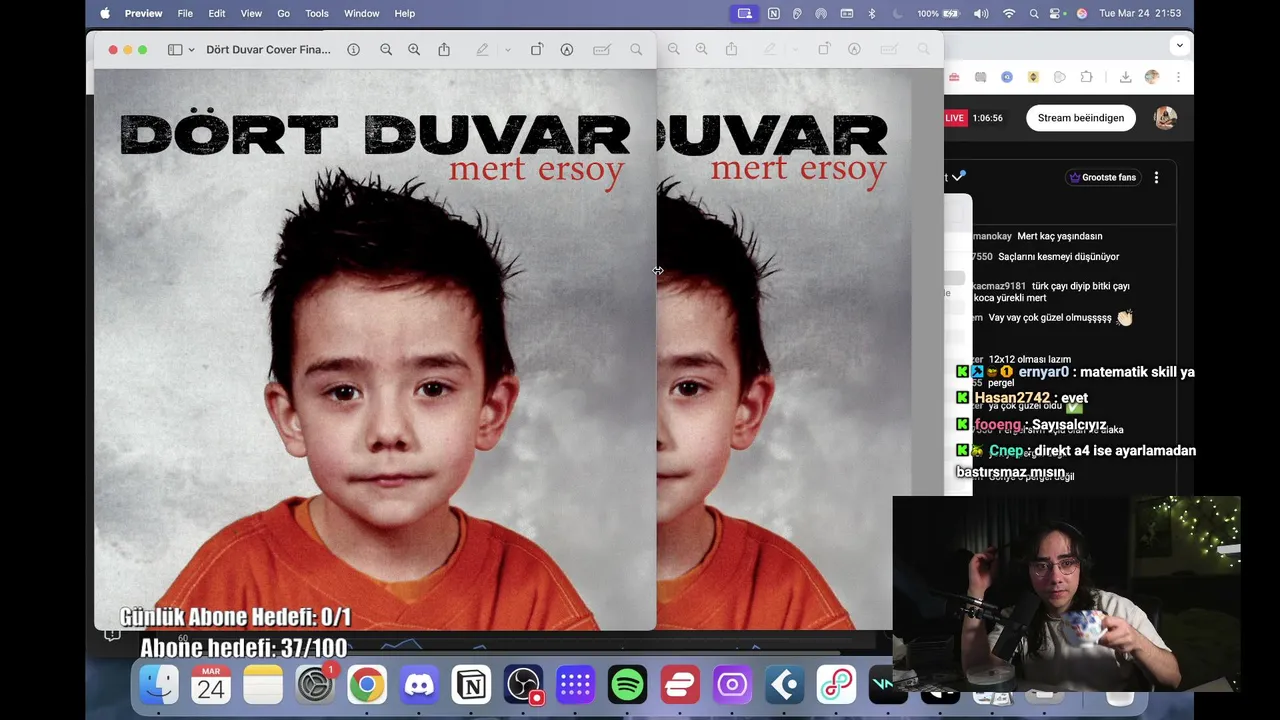Open Search in front Preview window

pos(636,49)
